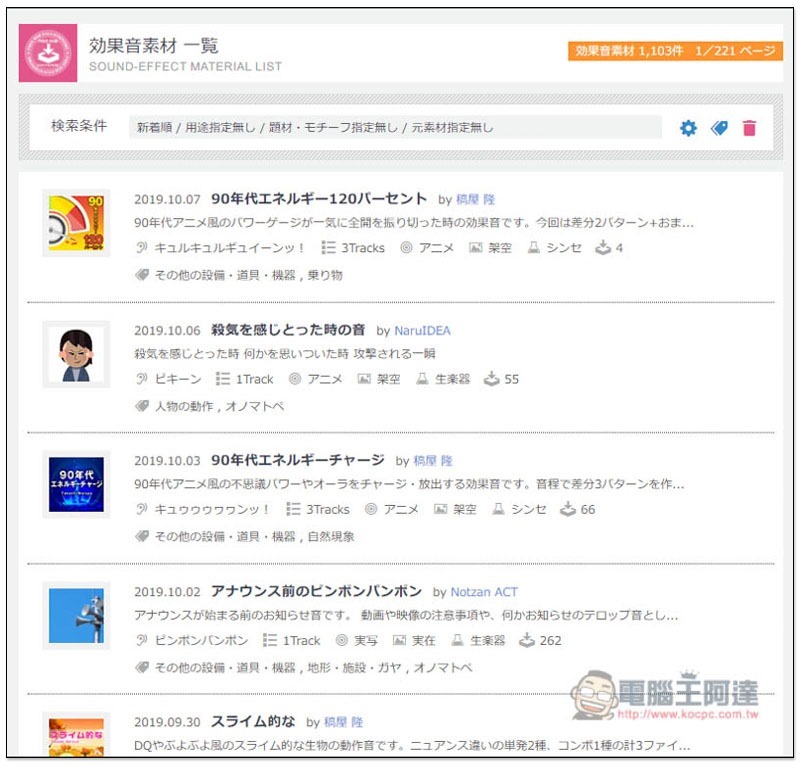Open thumbnail of 90年代エネルギー120パーセント
This screenshot has width=800, height=766.
coord(76,223)
